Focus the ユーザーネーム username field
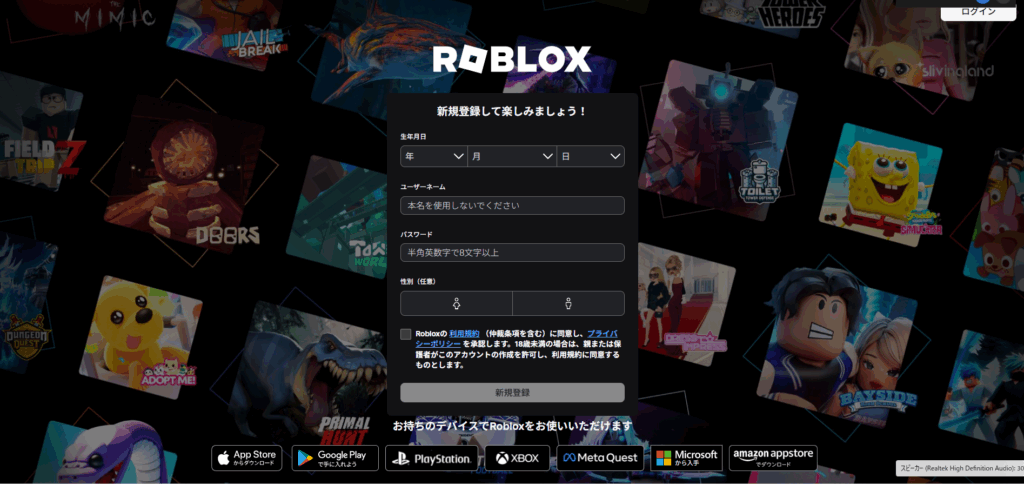Screen dimensions: 1024x484 512,205
